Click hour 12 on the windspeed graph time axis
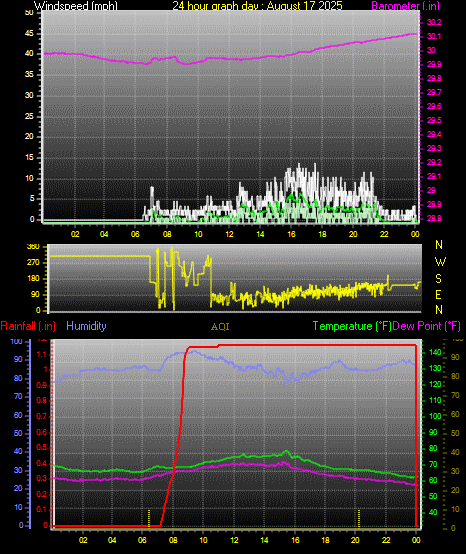The height and width of the screenshot is (554, 466). [x=230, y=234]
